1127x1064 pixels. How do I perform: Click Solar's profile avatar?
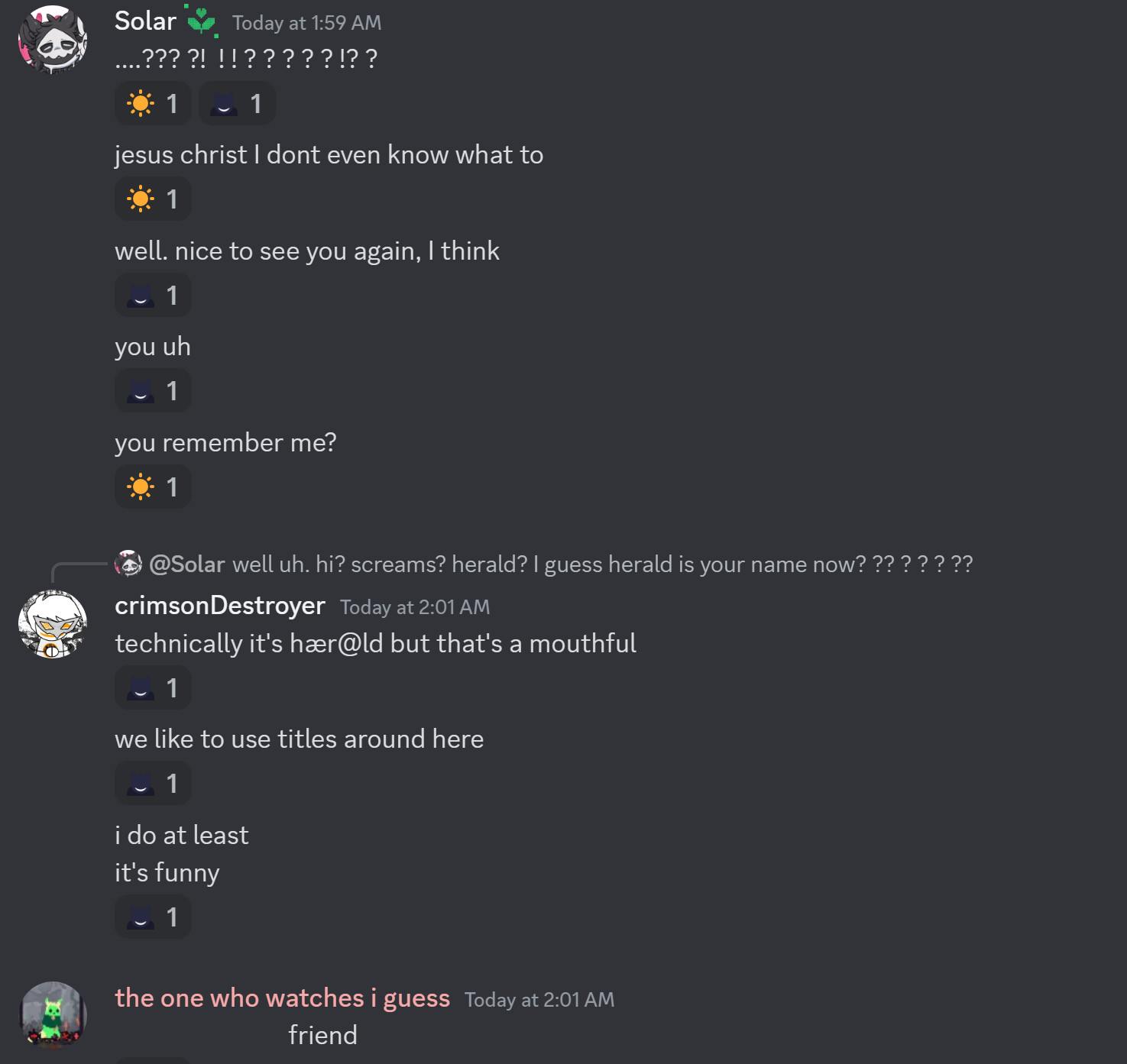tap(53, 40)
